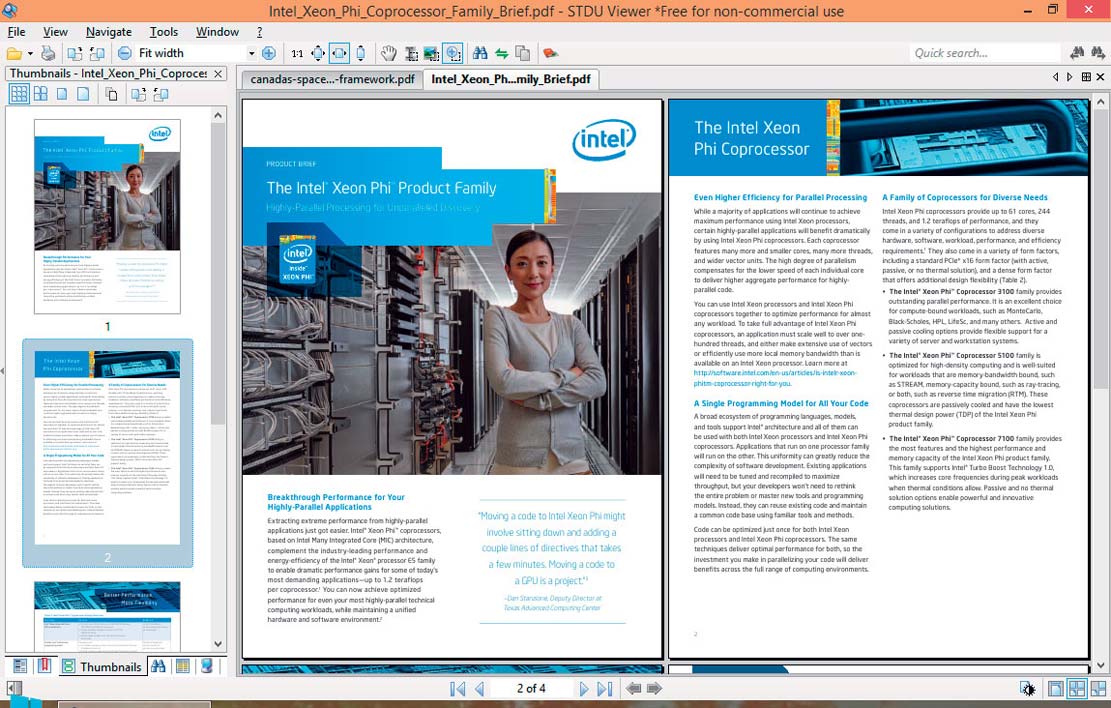The height and width of the screenshot is (708, 1111).
Task: Open the File menu
Action: tap(16, 32)
